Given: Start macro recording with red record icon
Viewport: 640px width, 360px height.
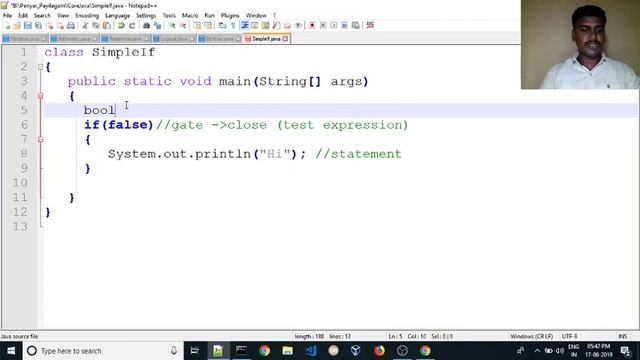Looking at the screenshot, I should click(x=311, y=25).
